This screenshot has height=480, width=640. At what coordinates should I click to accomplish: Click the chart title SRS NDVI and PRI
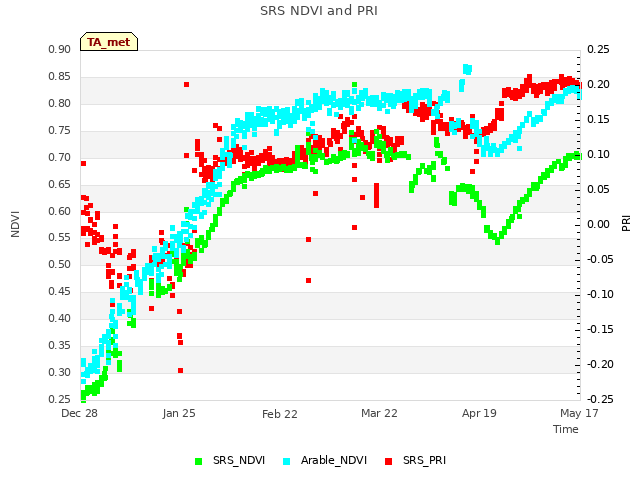[x=319, y=11]
